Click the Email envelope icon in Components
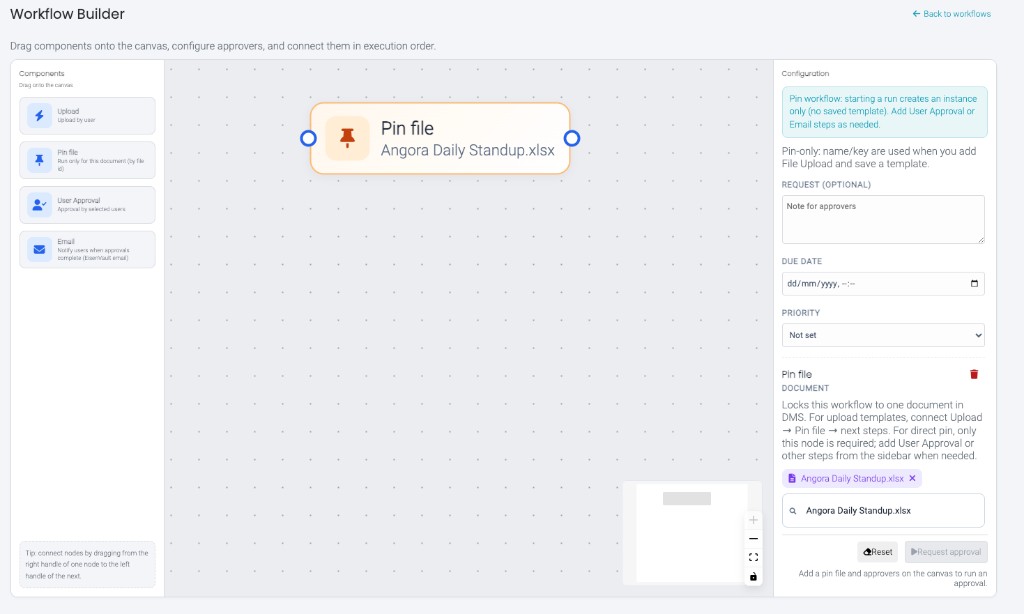1024x614 pixels. pyautogui.click(x=39, y=250)
